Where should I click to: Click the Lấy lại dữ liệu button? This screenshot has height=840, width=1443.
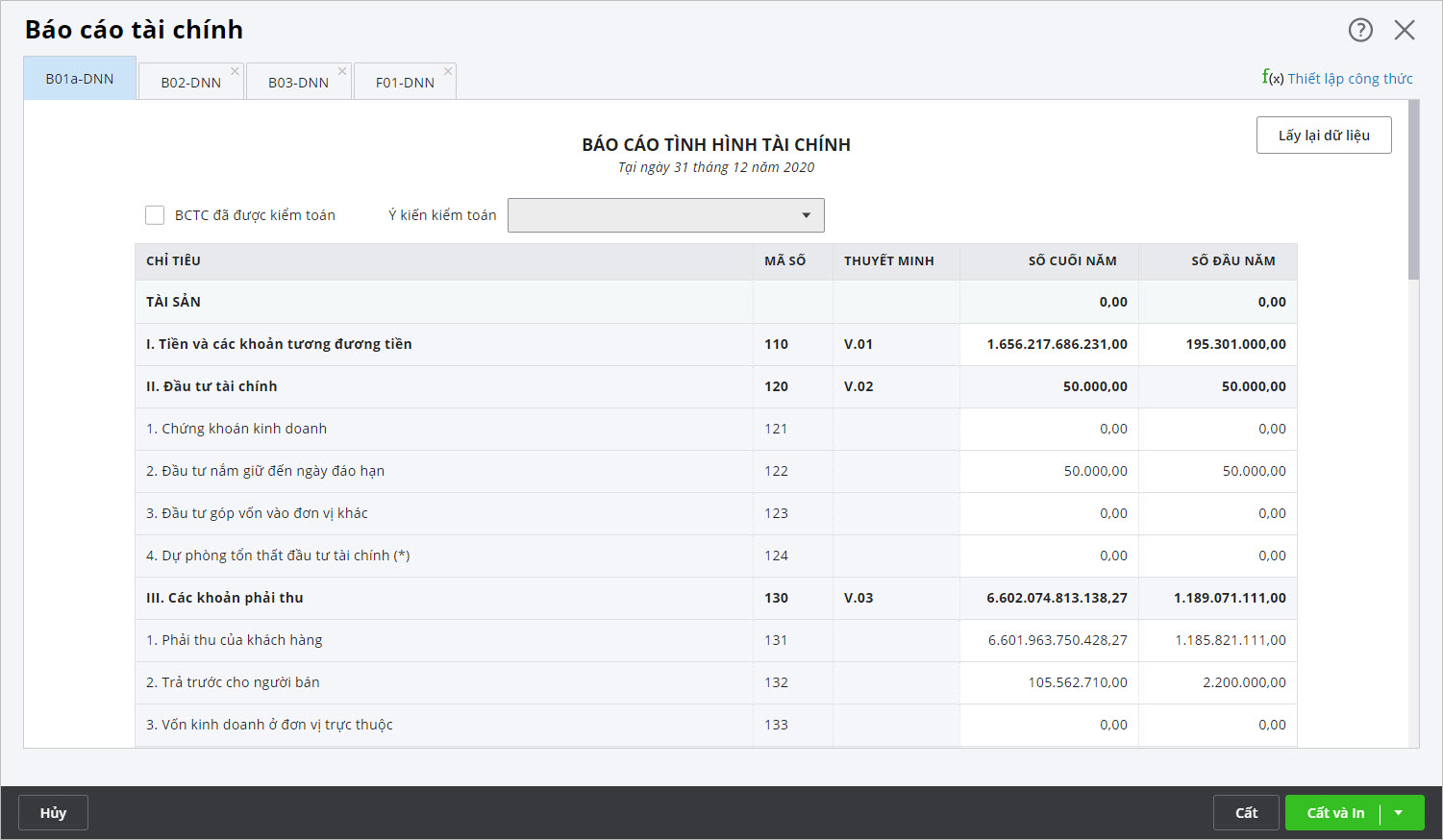1323,136
